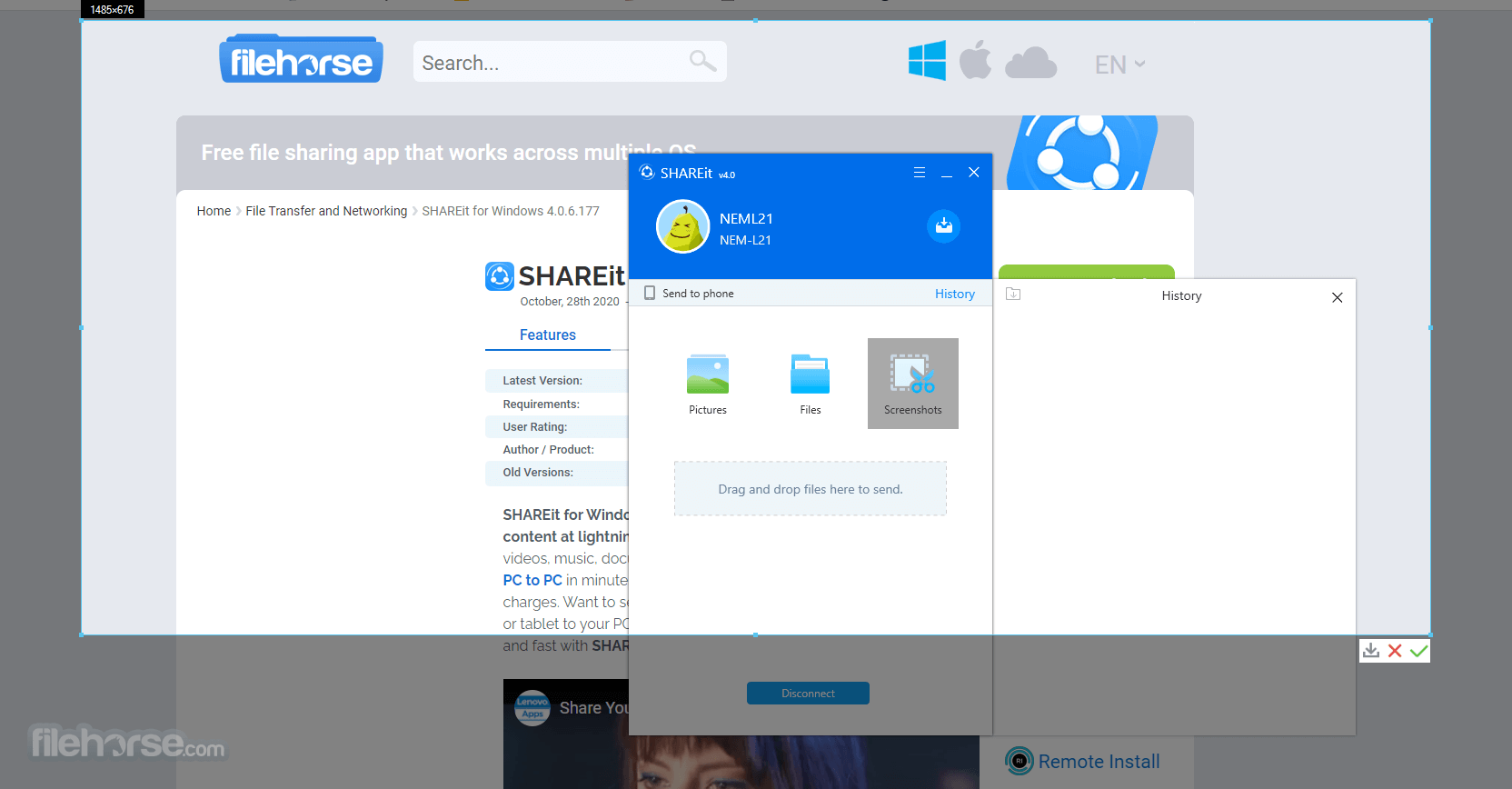Open File Transfer and Networking breadcrumb
This screenshot has width=1512, height=789.
(326, 211)
